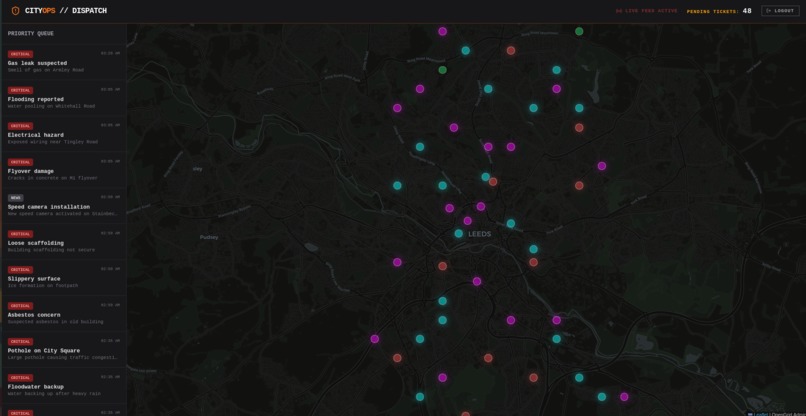Click the LEEDS city label on map
Image resolution: width=806 pixels, height=416 pixels.
pyautogui.click(x=480, y=234)
